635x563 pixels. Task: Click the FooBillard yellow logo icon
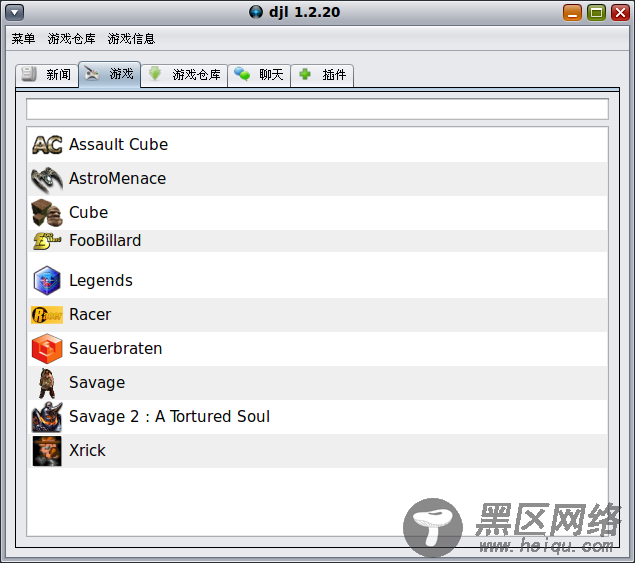(47, 241)
